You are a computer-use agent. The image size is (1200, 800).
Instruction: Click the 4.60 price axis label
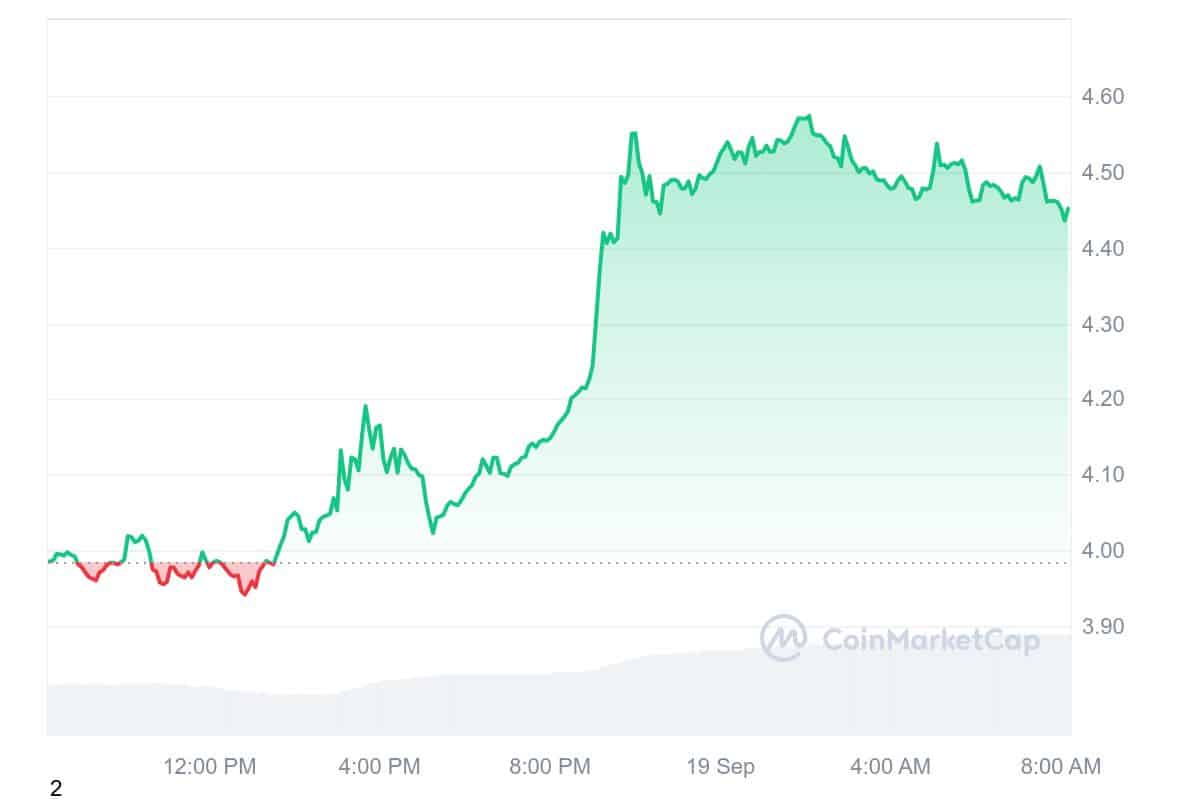coord(1104,97)
